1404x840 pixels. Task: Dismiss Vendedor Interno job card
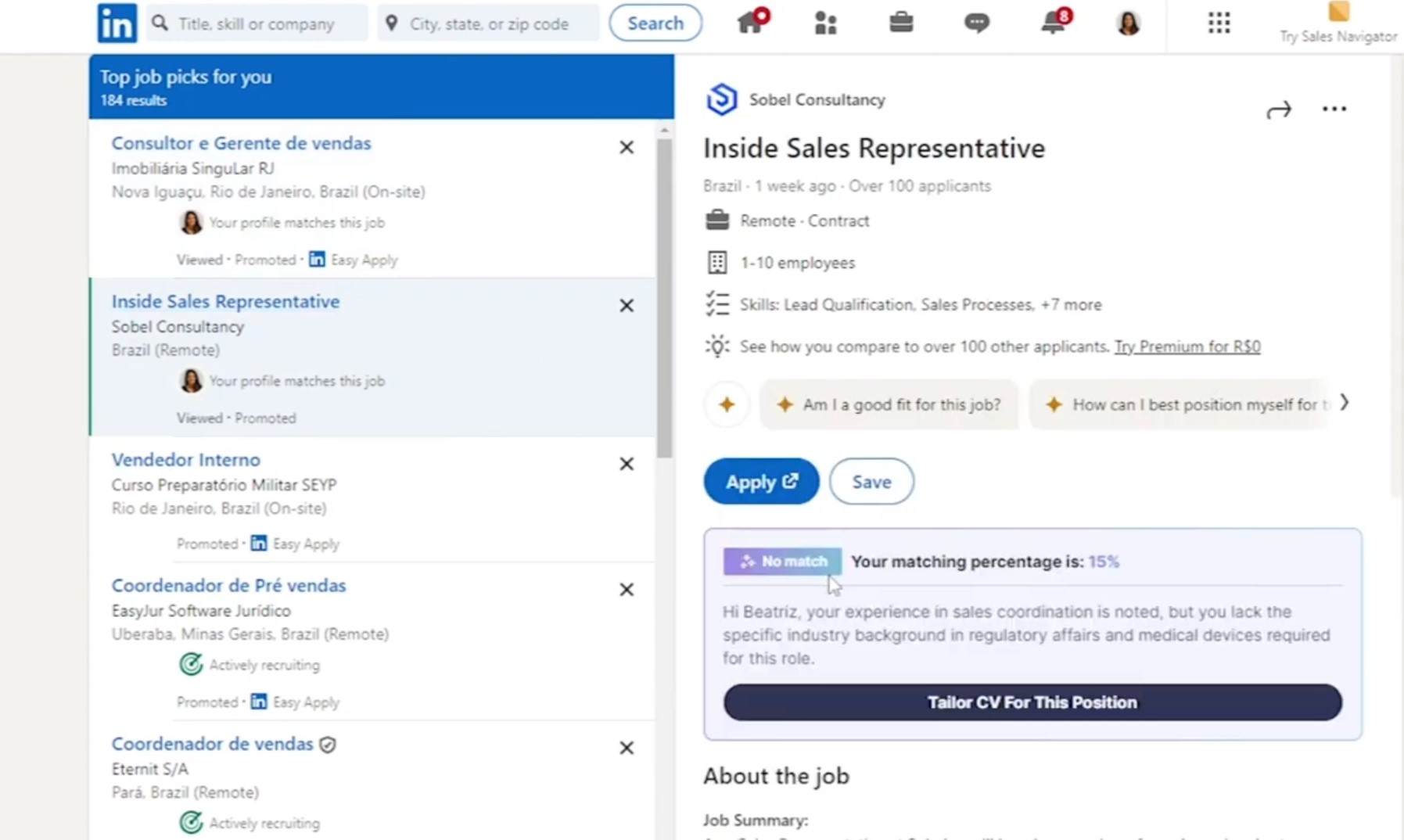pyautogui.click(x=627, y=464)
